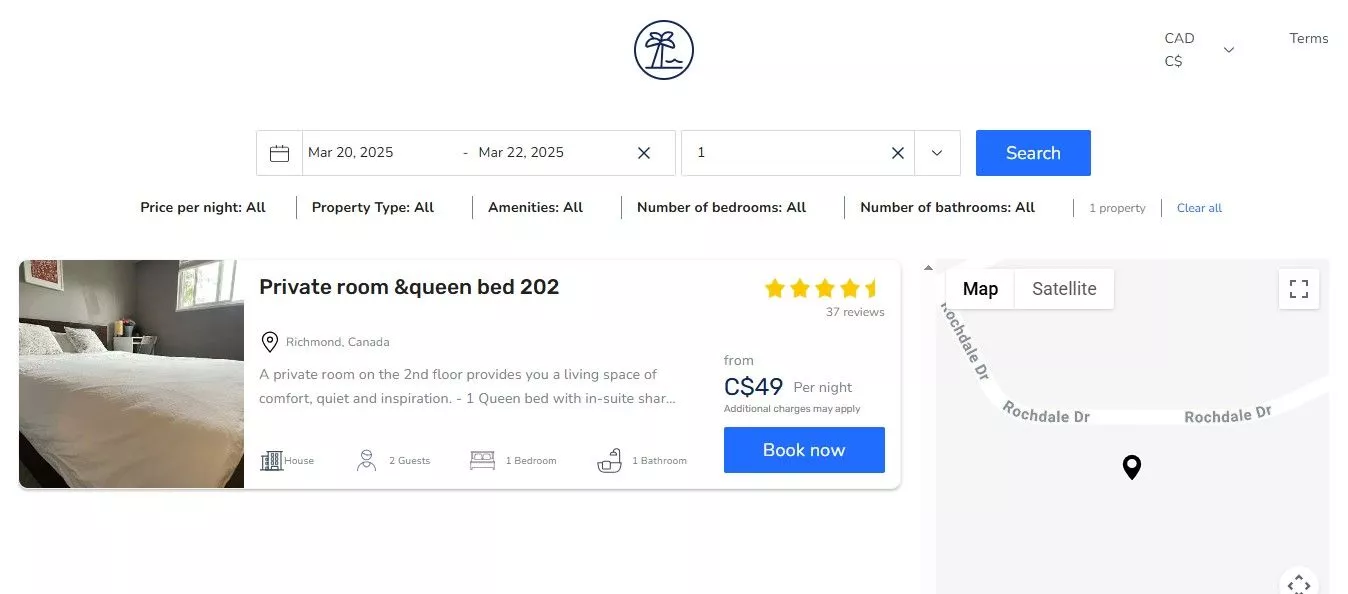
Task: Open the Amenities filter
Action: (535, 208)
